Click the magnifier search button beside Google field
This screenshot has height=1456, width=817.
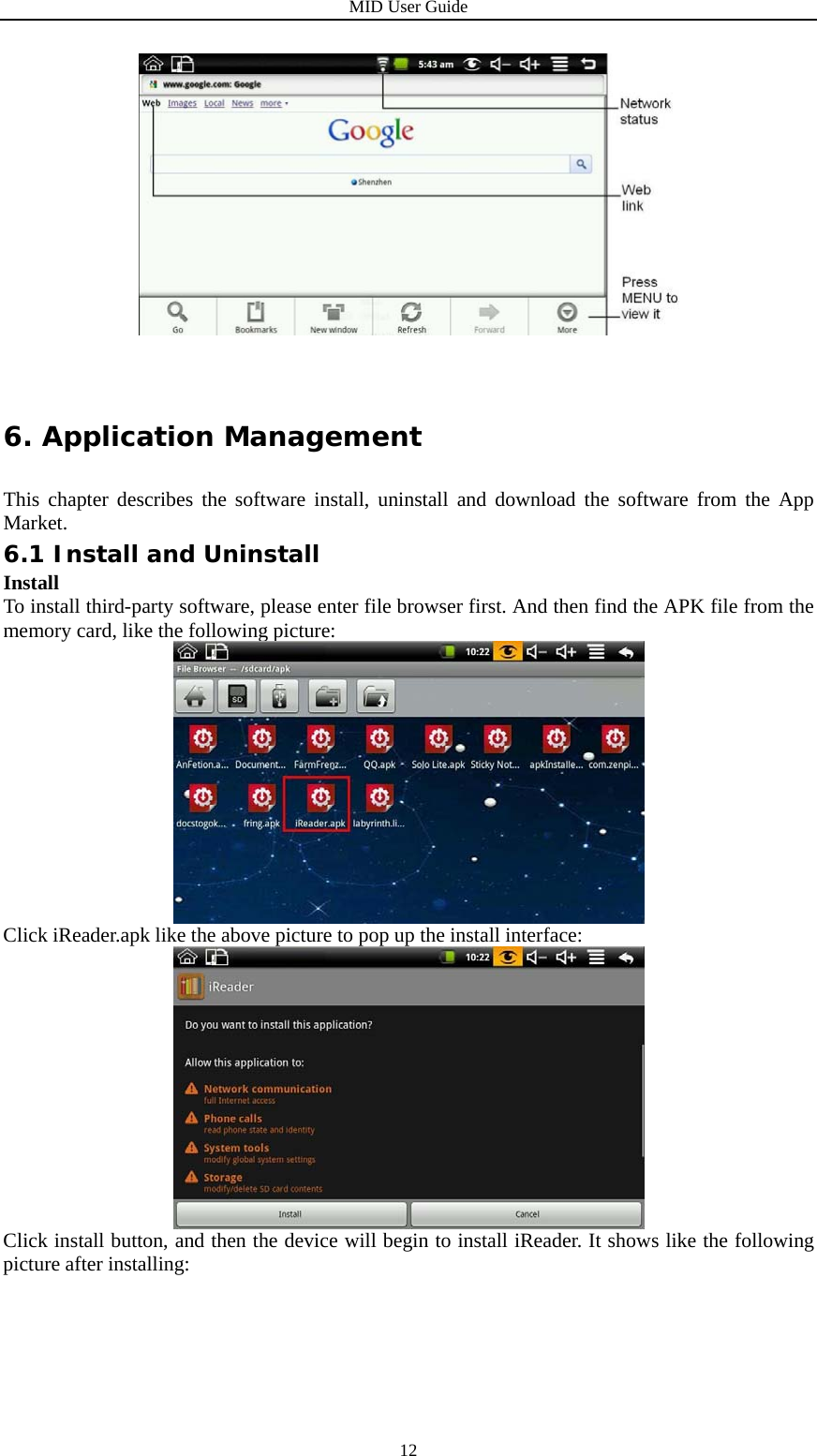click(x=582, y=164)
